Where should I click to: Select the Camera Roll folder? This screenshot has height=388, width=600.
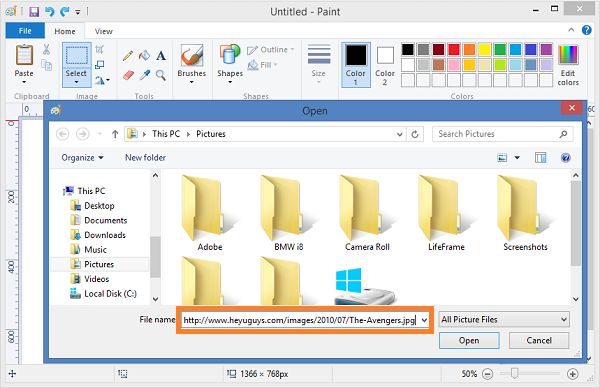(367, 214)
